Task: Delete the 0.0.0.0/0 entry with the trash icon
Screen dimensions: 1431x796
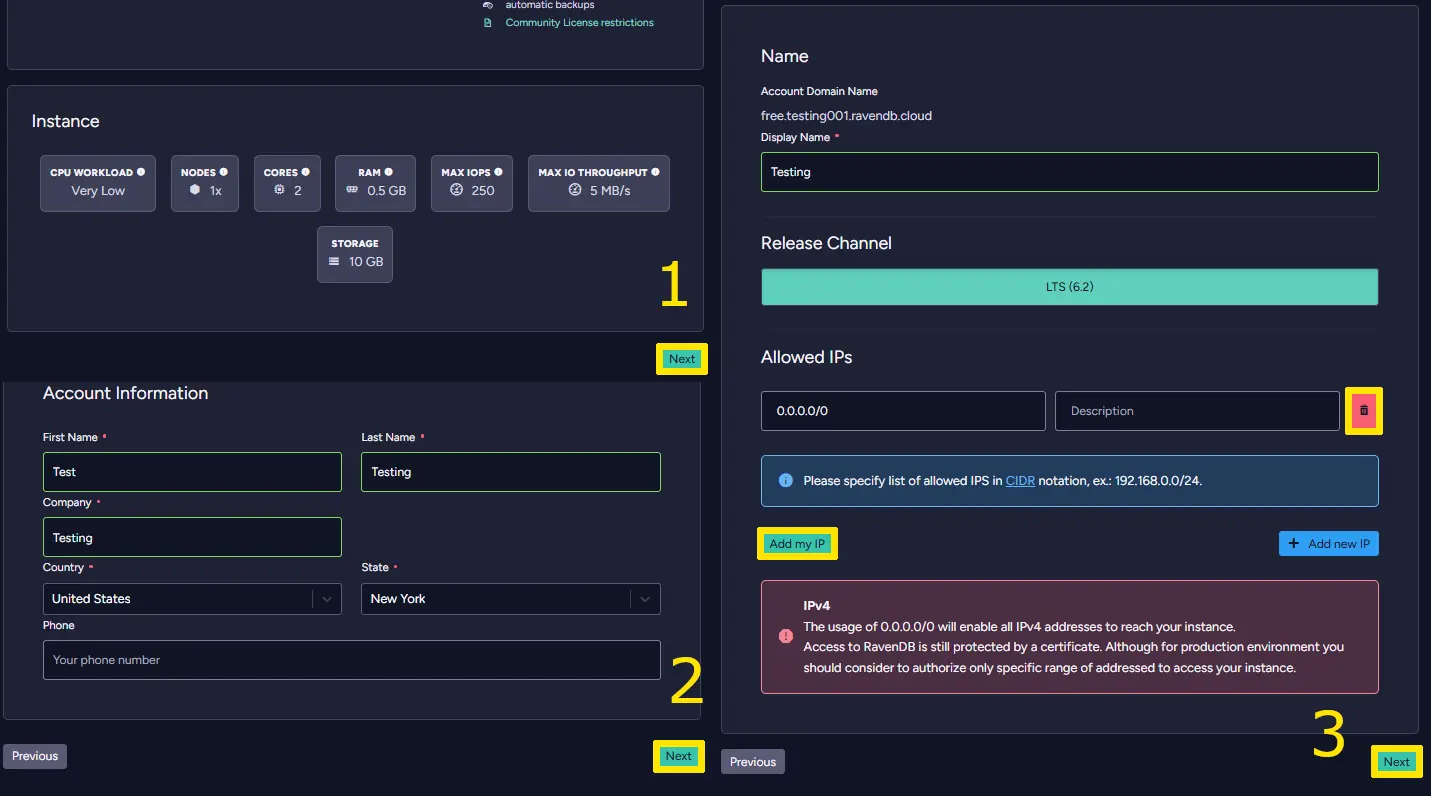Action: pyautogui.click(x=1364, y=410)
